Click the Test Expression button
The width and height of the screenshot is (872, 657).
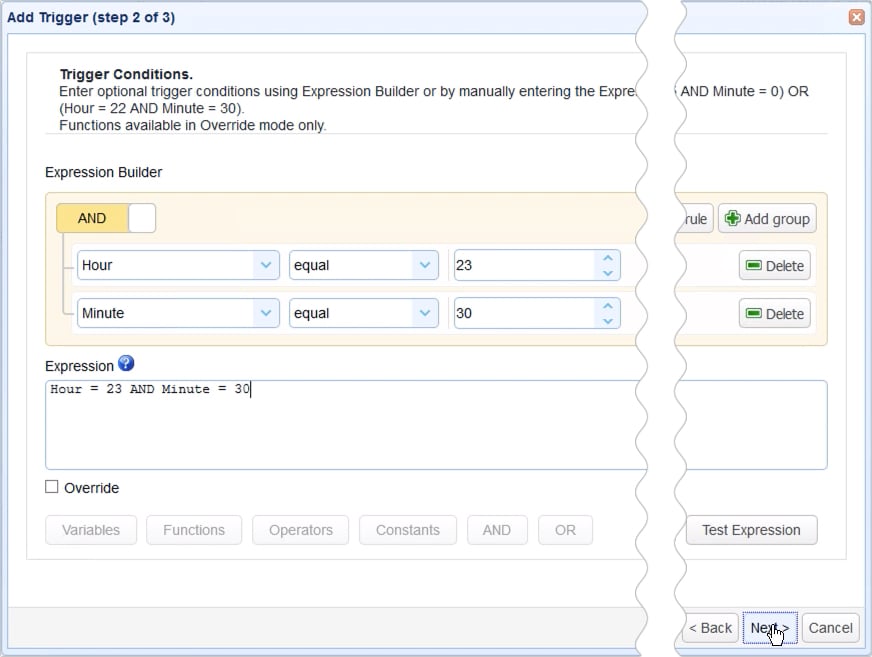(x=751, y=530)
